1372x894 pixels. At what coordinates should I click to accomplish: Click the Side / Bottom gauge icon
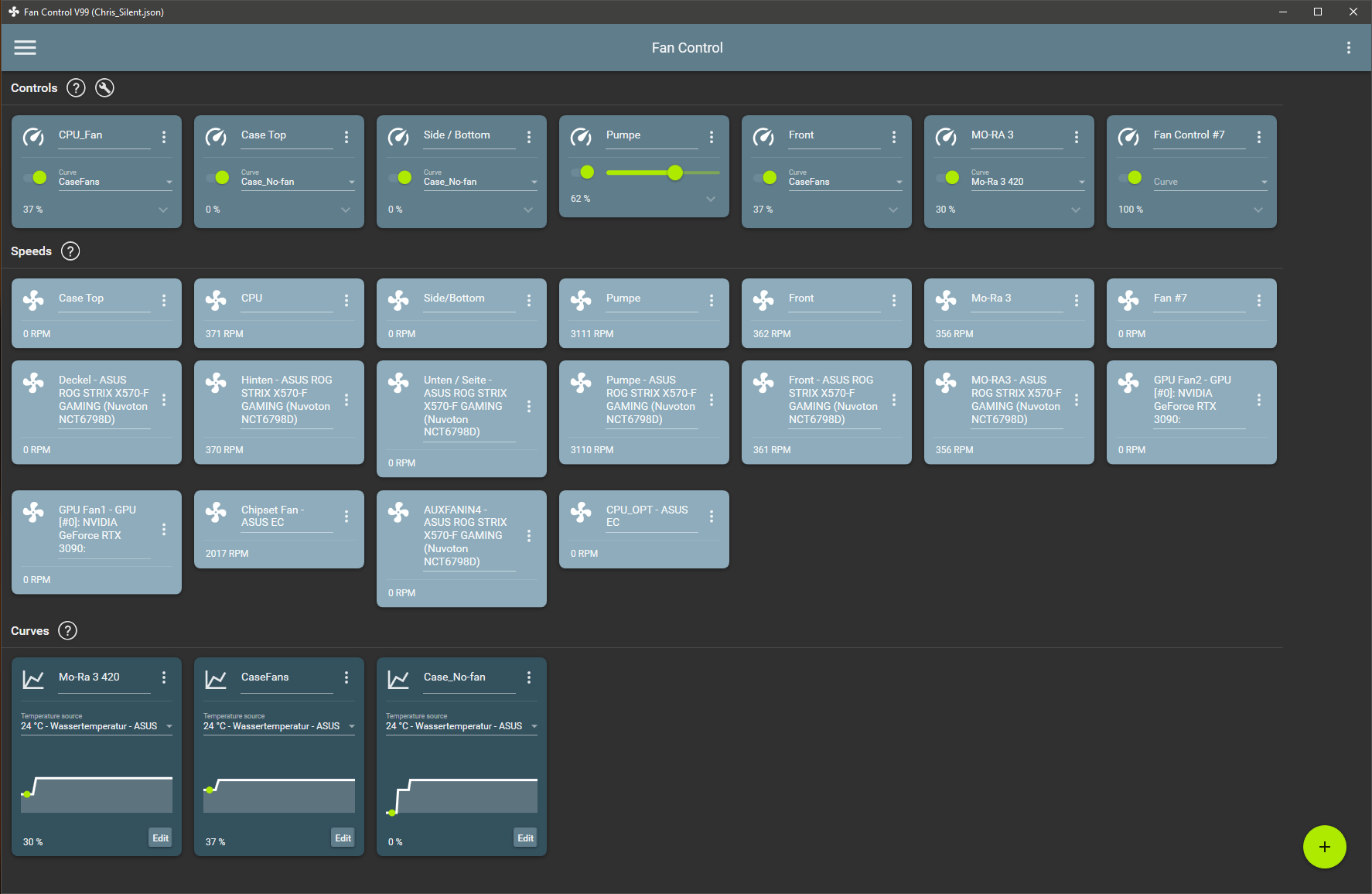(x=398, y=137)
